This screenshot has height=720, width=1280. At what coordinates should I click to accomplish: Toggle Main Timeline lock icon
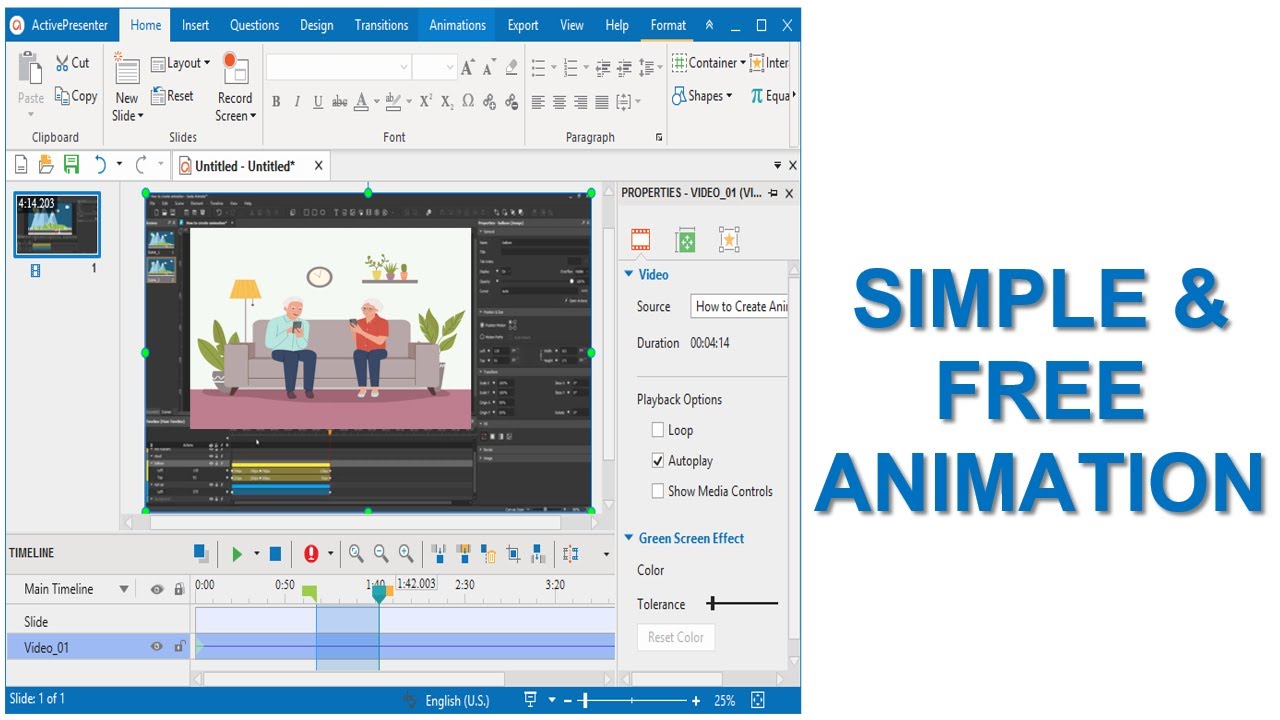(x=179, y=590)
